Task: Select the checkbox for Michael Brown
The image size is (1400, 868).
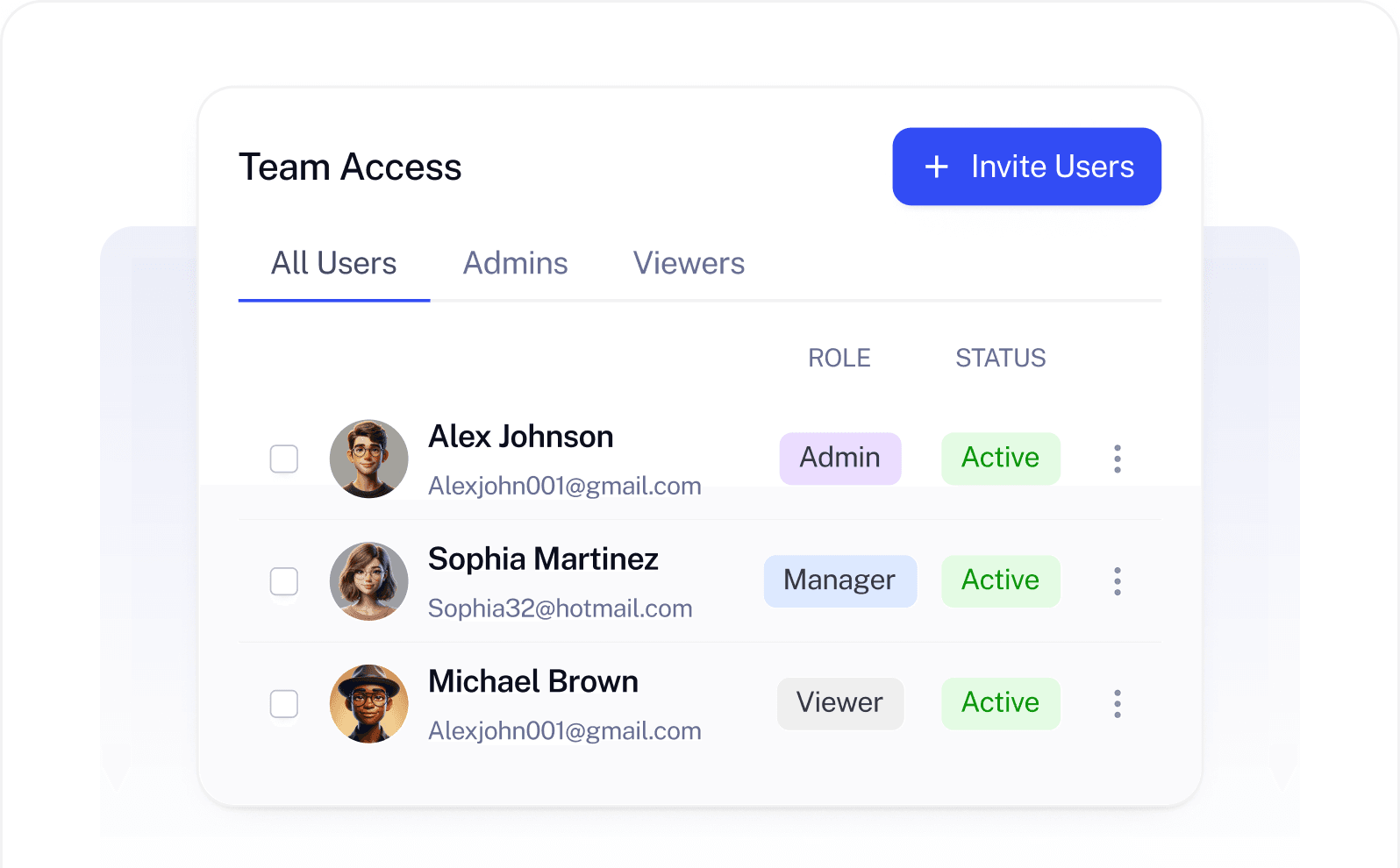Action: [284, 704]
